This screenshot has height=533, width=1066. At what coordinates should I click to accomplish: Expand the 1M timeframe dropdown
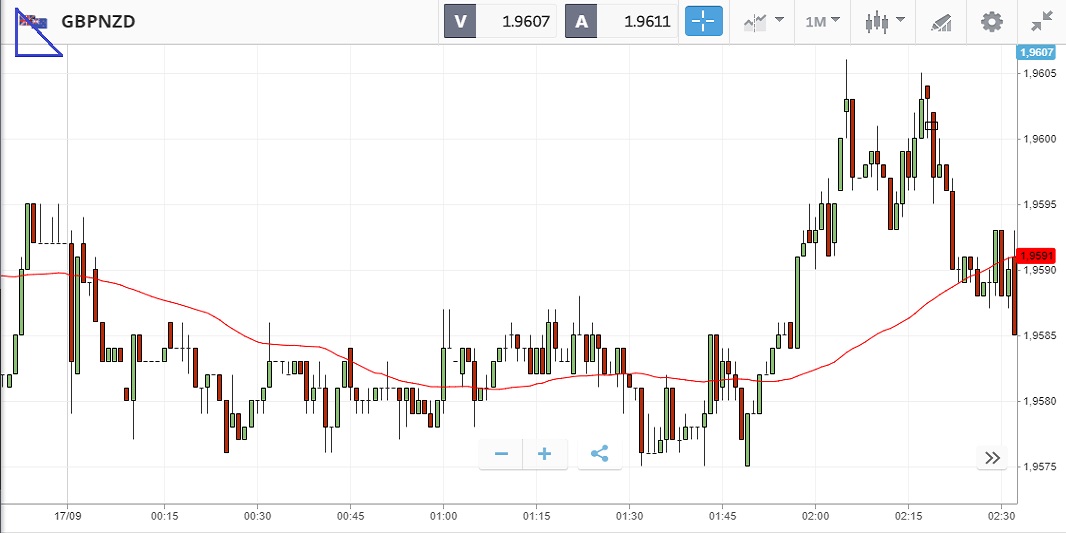coord(823,21)
